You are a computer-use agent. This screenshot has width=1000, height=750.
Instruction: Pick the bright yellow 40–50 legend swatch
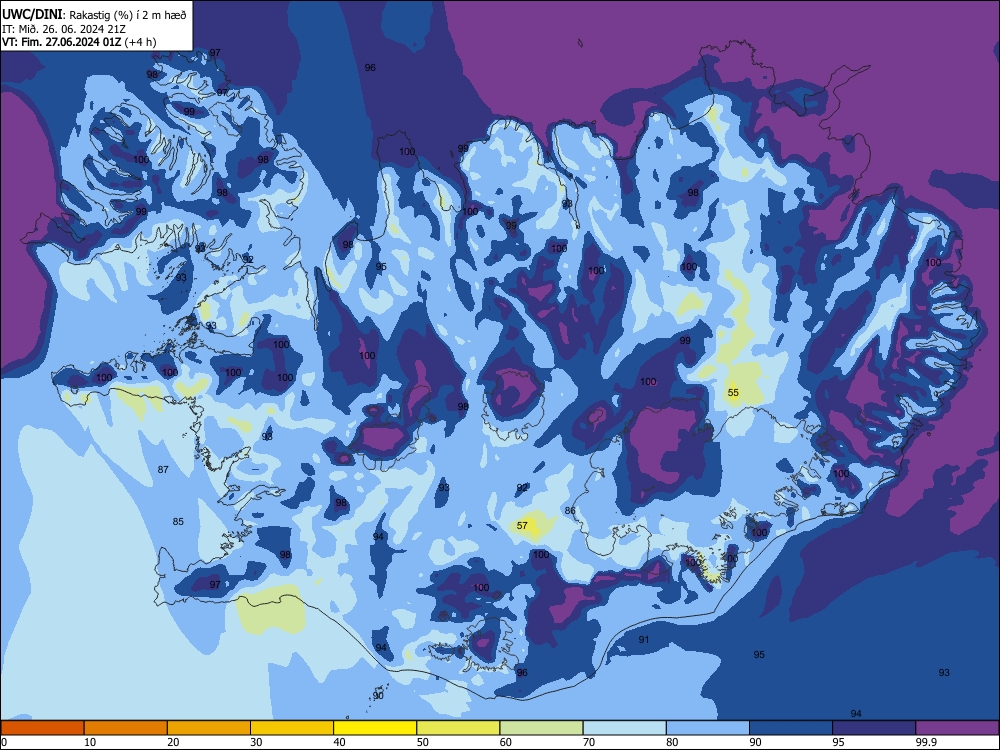pos(375,728)
